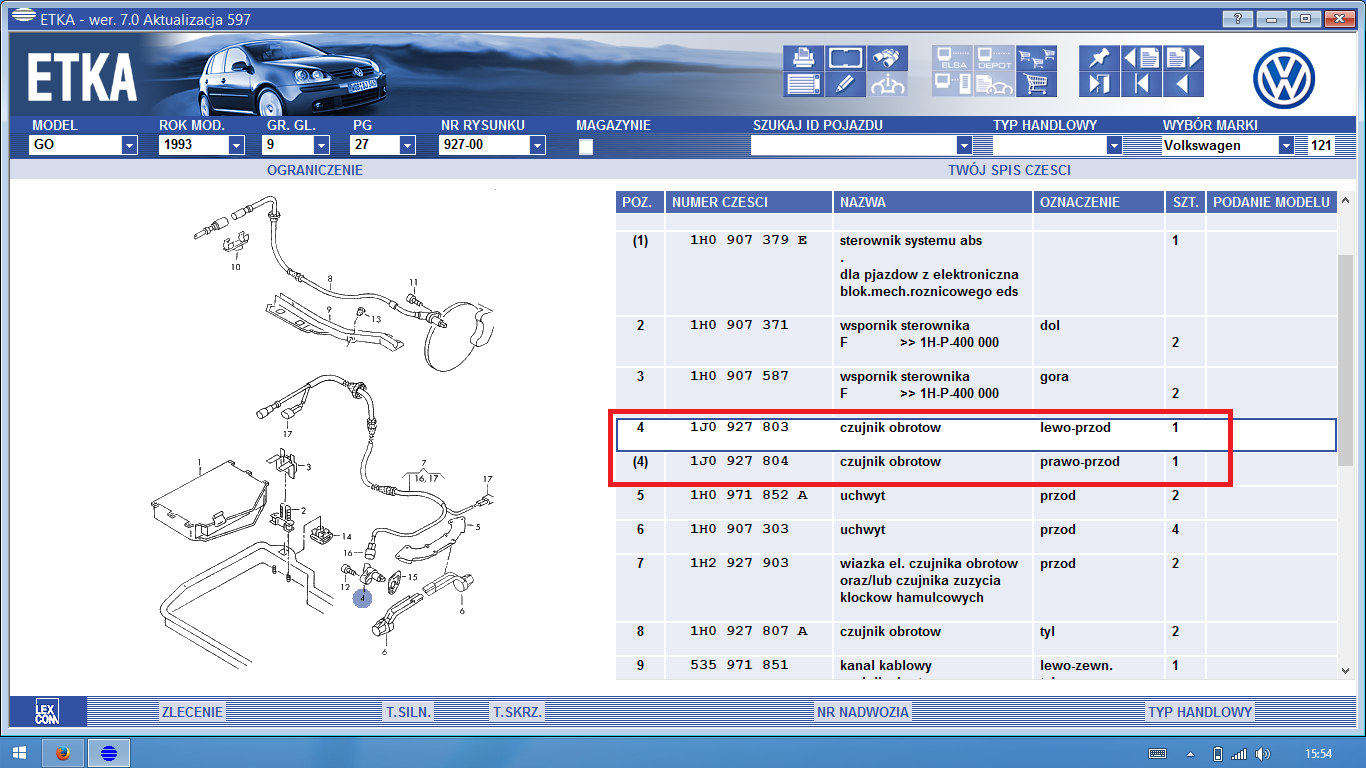
Task: Click the printer icon in the toolbar
Action: [x=803, y=58]
